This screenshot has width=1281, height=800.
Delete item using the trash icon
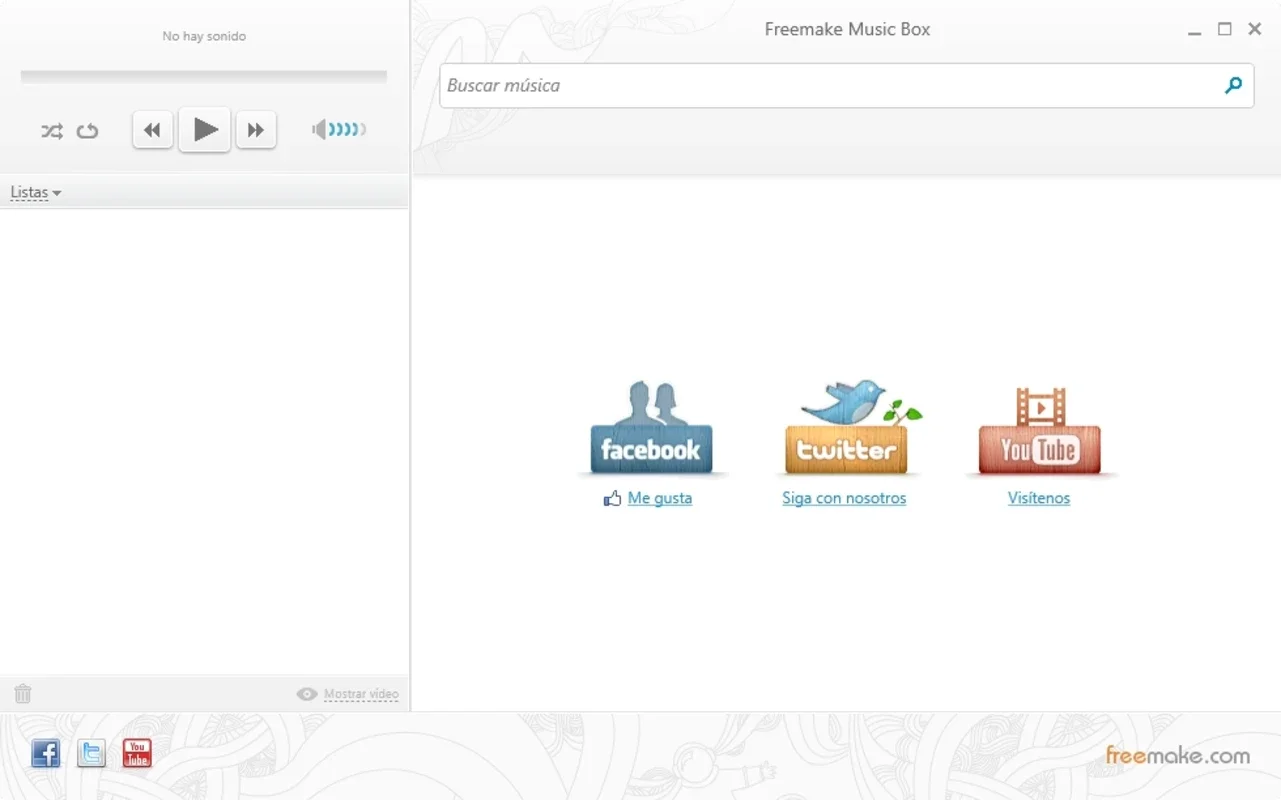pyautogui.click(x=23, y=693)
